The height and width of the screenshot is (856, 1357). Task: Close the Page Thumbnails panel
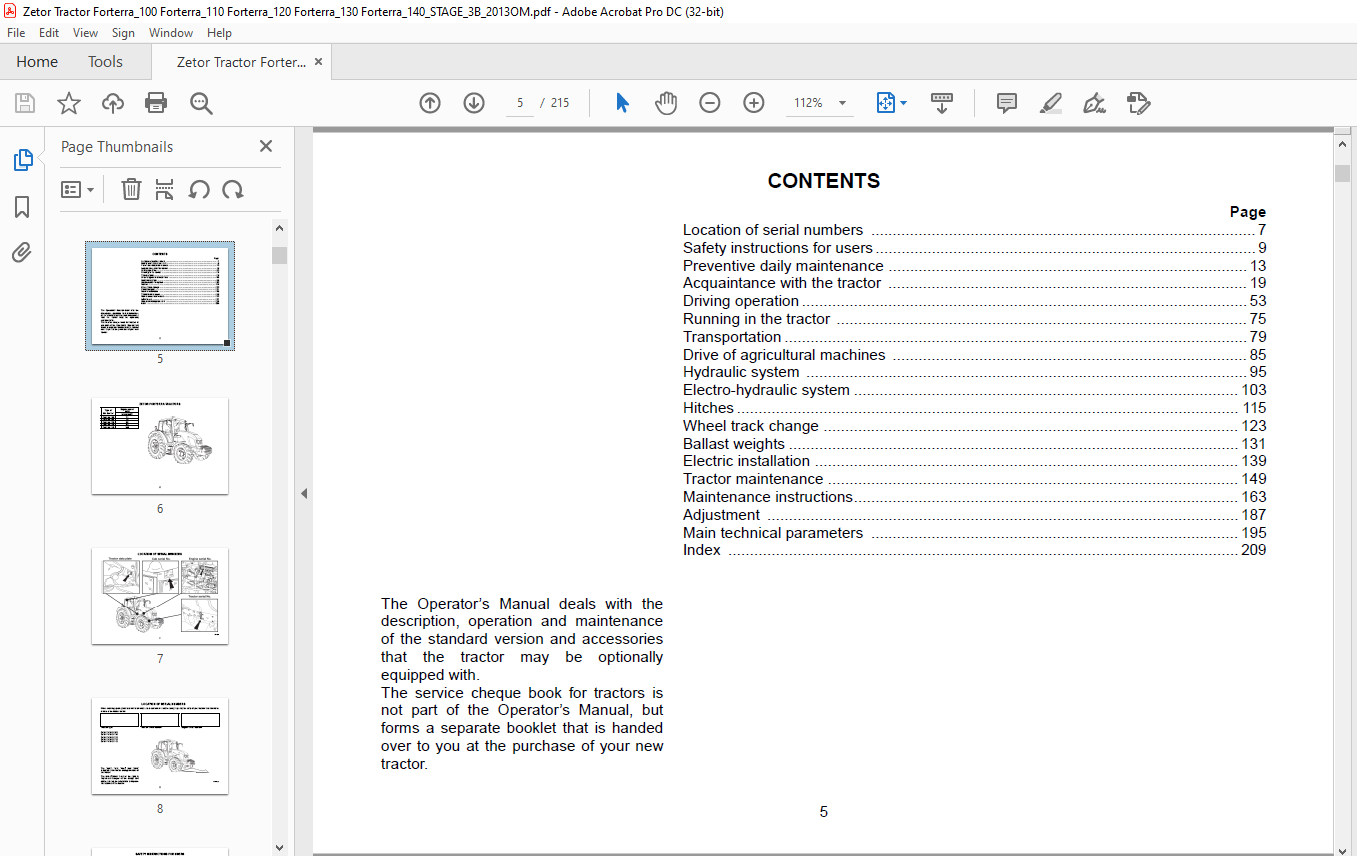[266, 146]
